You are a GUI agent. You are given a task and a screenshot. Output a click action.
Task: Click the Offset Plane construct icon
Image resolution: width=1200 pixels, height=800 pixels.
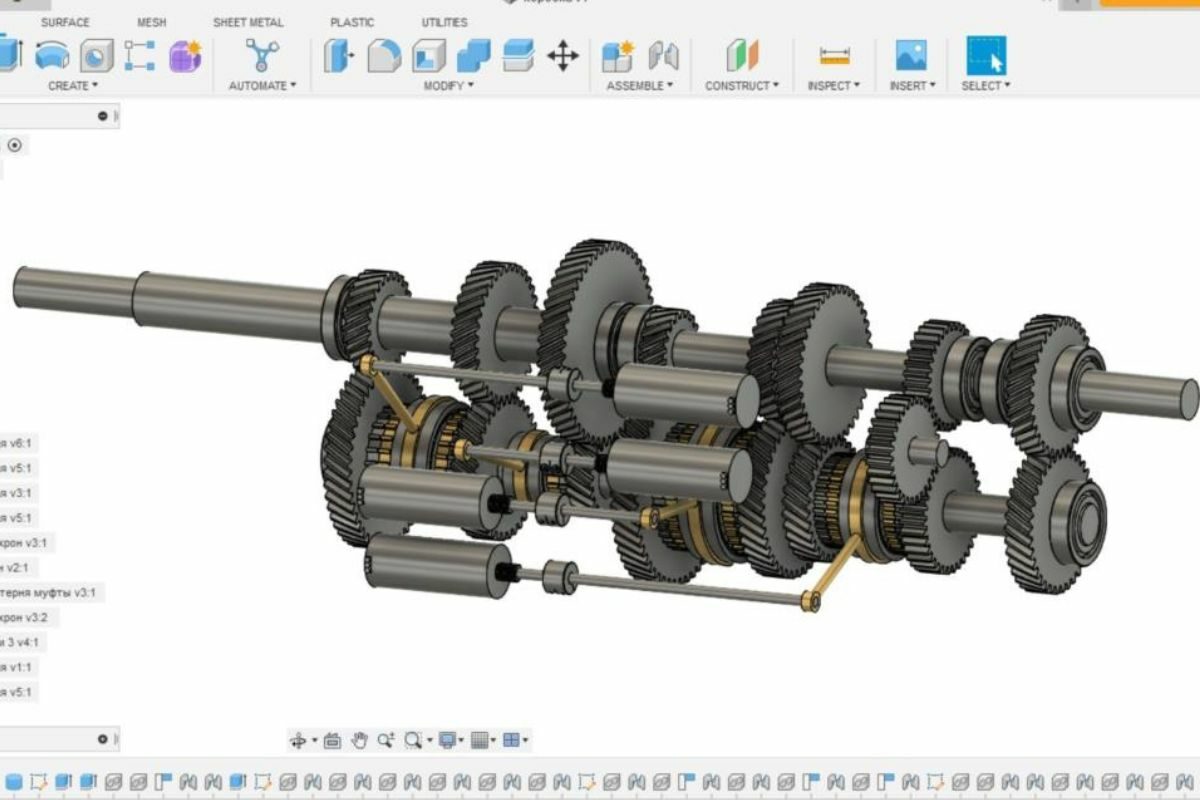[742, 55]
